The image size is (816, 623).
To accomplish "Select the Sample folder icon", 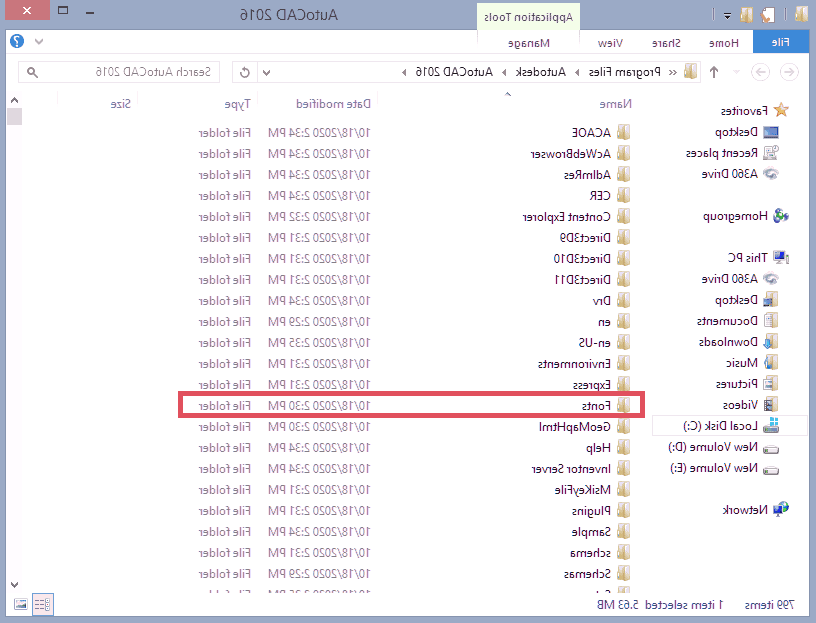I will tap(623, 531).
